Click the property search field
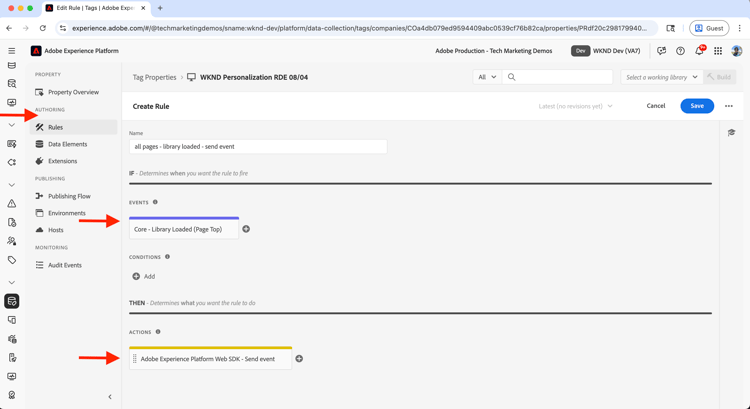Viewport: 750px width, 409px height. [x=557, y=77]
